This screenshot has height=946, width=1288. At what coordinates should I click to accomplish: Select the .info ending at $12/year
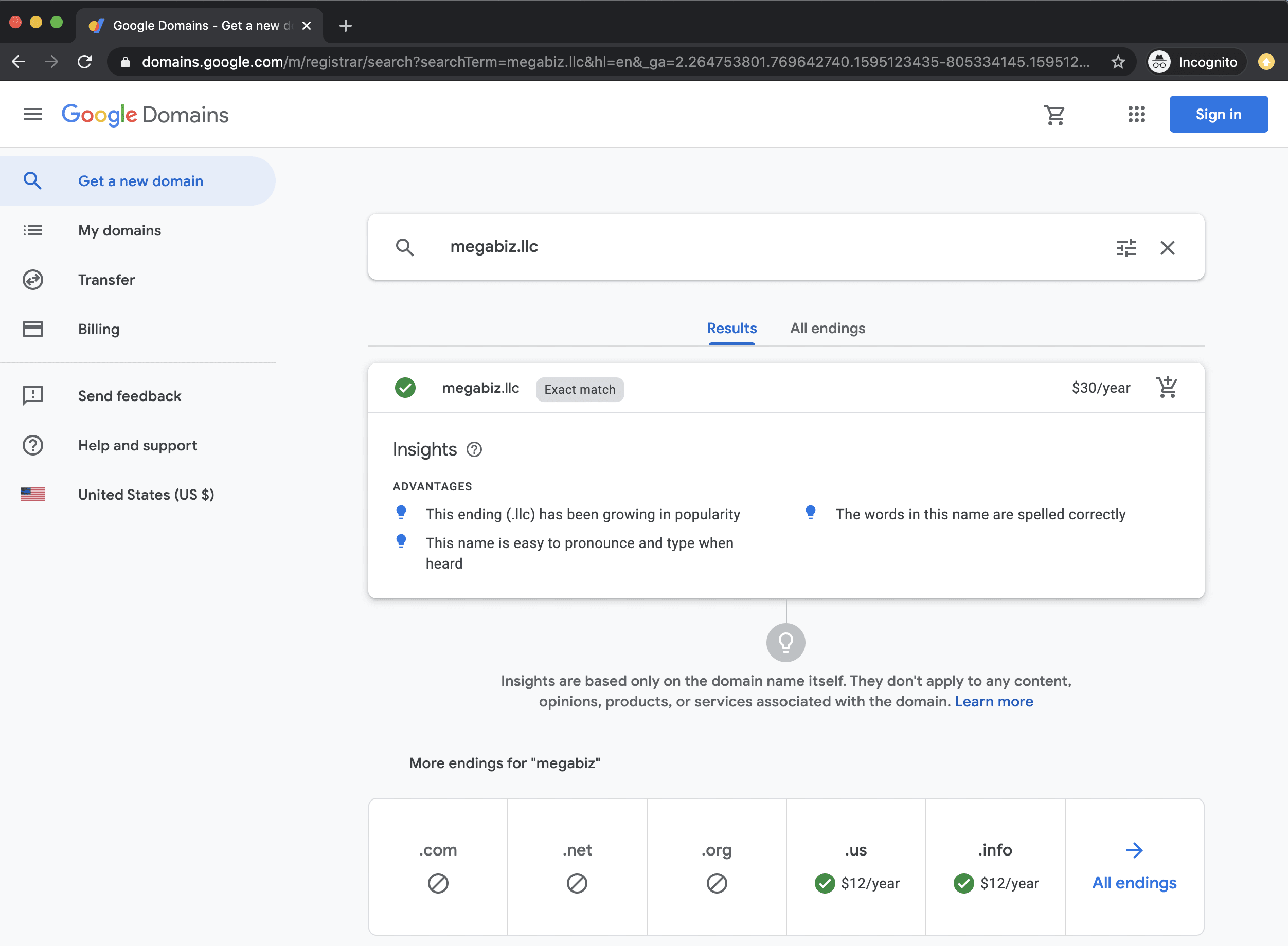click(995, 866)
